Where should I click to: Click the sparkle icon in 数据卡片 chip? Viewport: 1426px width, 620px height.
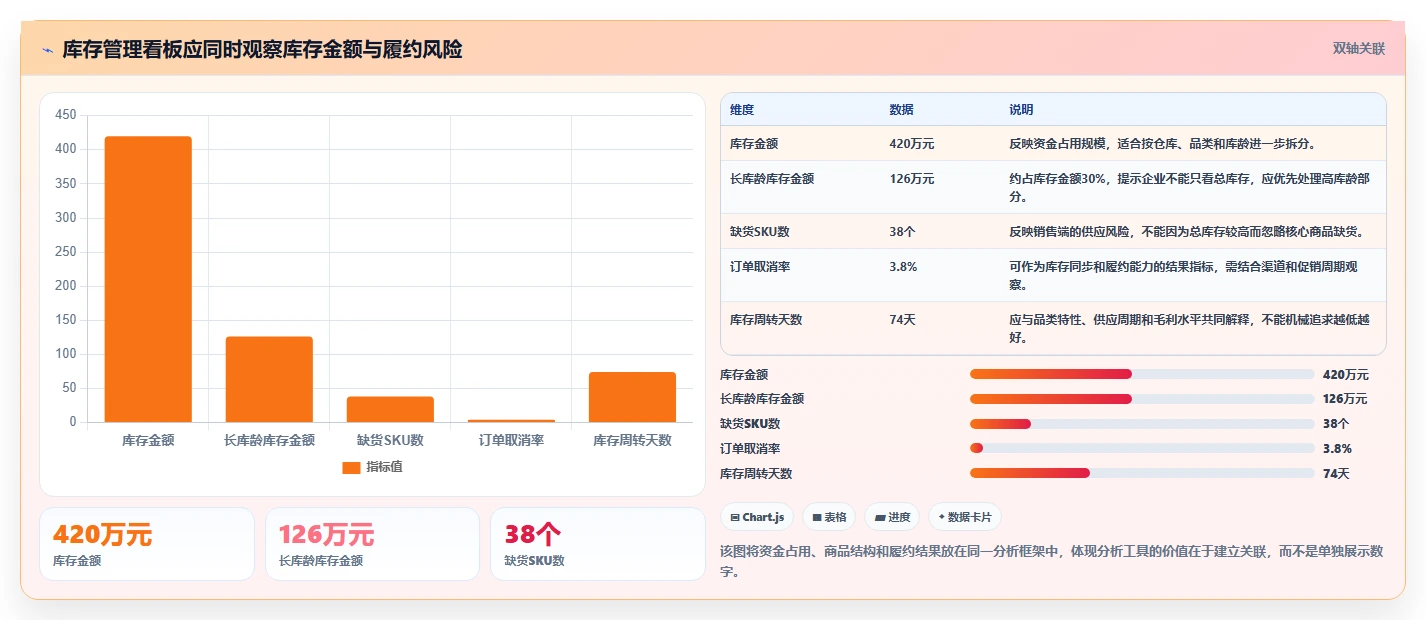point(941,518)
